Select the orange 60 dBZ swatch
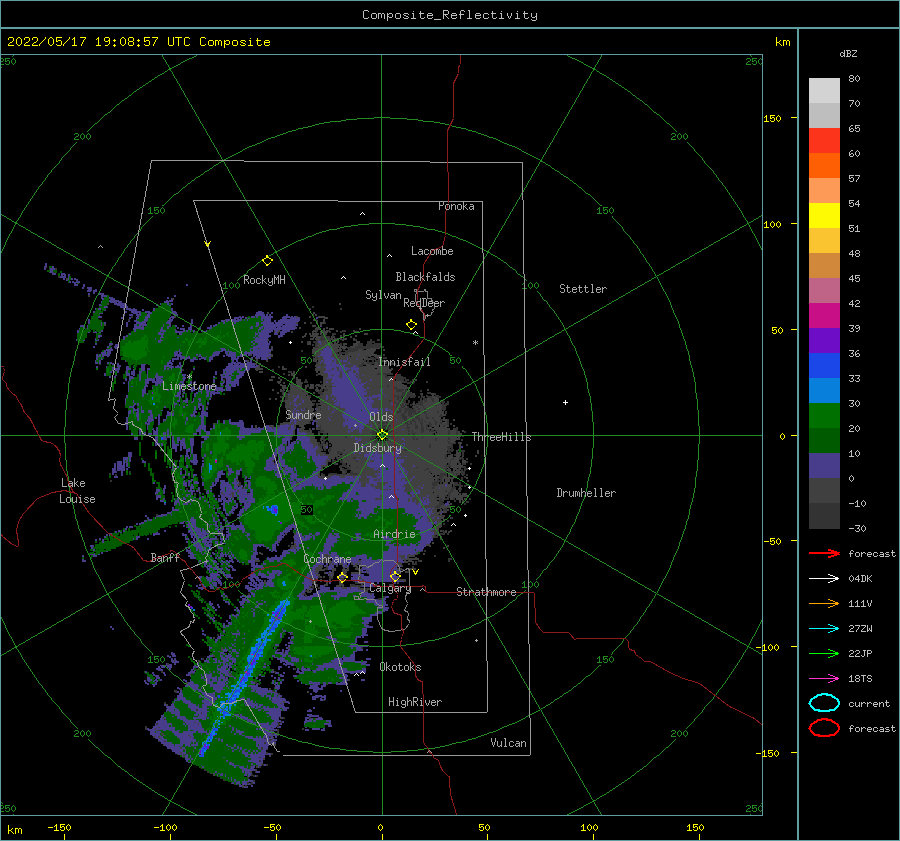The width and height of the screenshot is (900, 841). point(824,165)
